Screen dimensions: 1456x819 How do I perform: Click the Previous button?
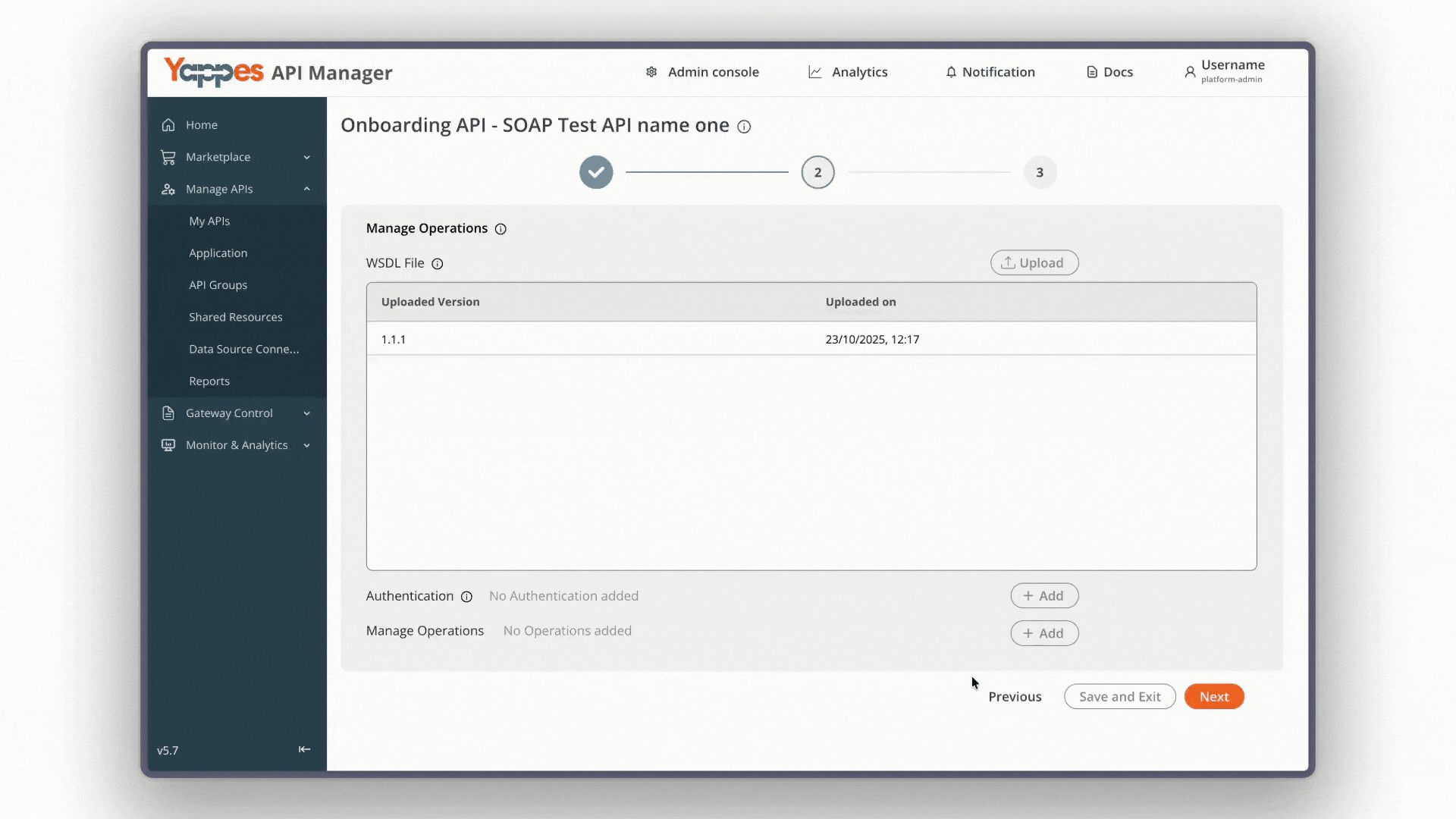[1015, 696]
